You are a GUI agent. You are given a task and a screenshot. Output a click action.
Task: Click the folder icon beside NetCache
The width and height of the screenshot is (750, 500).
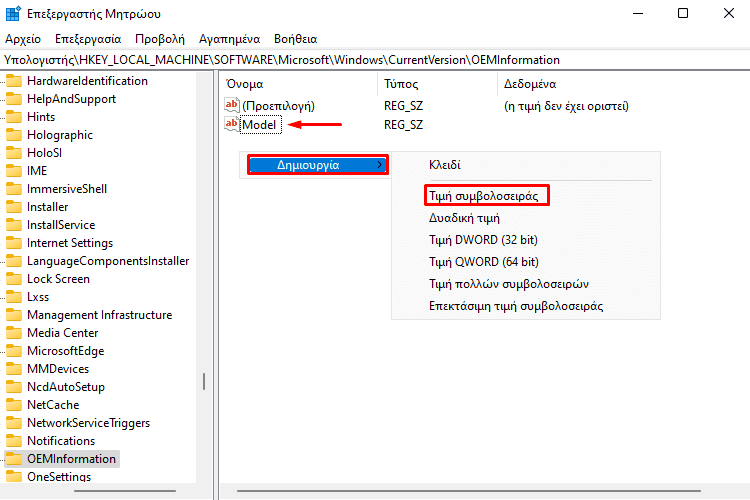coord(14,405)
